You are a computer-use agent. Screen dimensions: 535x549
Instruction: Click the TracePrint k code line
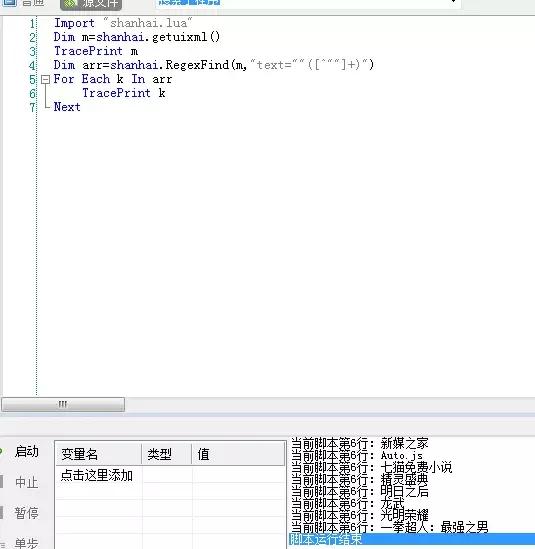coord(124,93)
